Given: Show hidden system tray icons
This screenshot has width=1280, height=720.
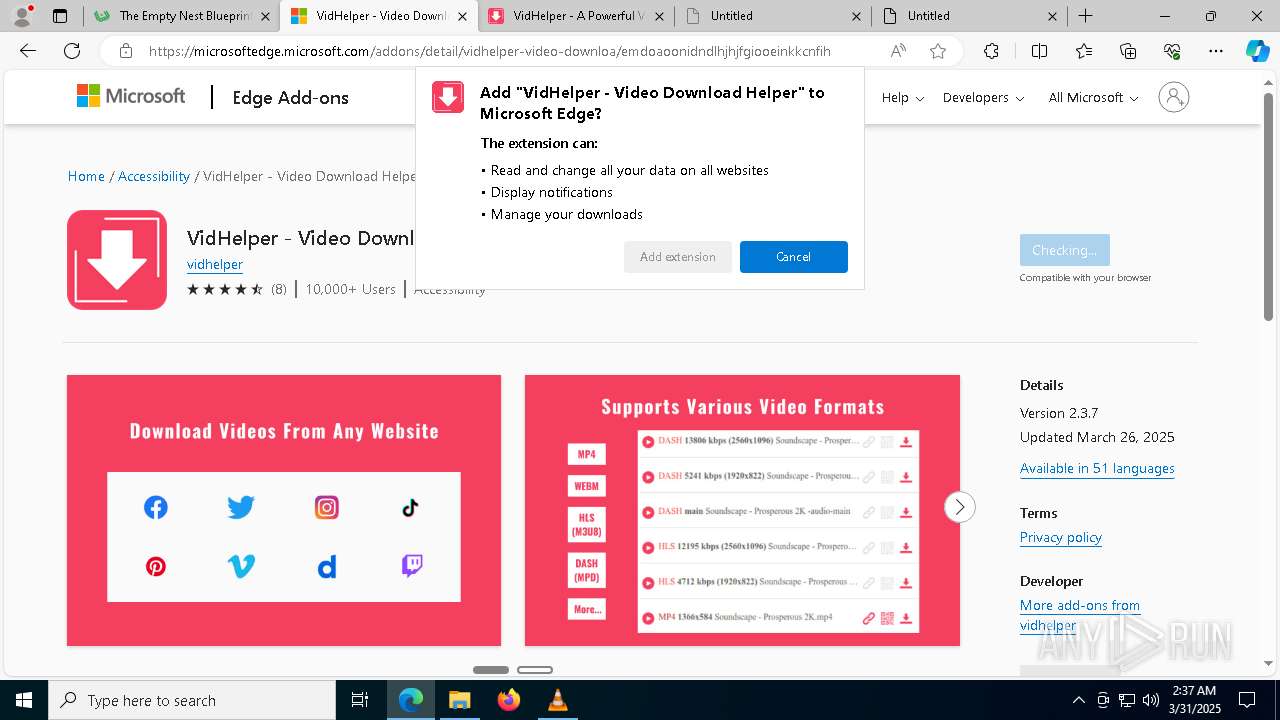Looking at the screenshot, I should (1078, 700).
